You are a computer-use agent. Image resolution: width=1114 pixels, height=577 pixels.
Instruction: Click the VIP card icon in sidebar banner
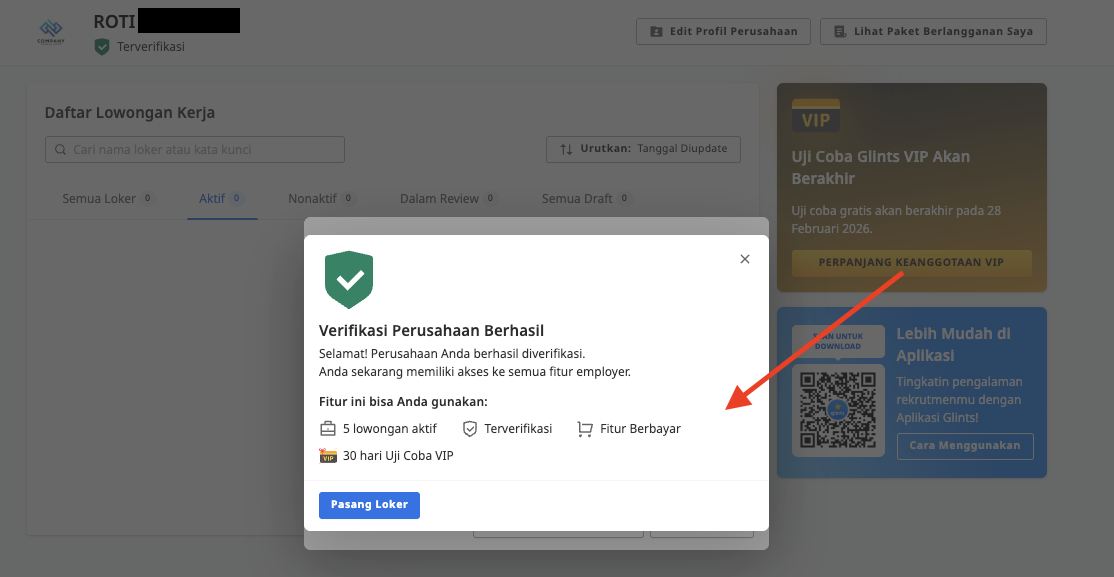(x=816, y=119)
